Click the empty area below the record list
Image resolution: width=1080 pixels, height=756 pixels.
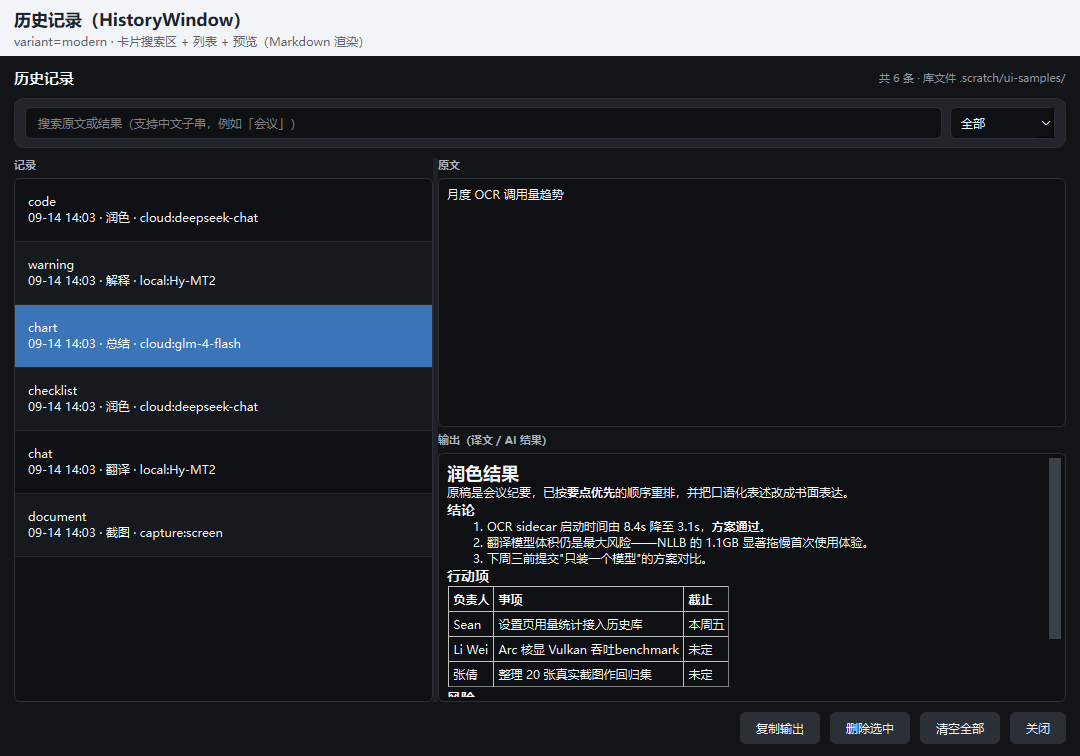point(223,629)
